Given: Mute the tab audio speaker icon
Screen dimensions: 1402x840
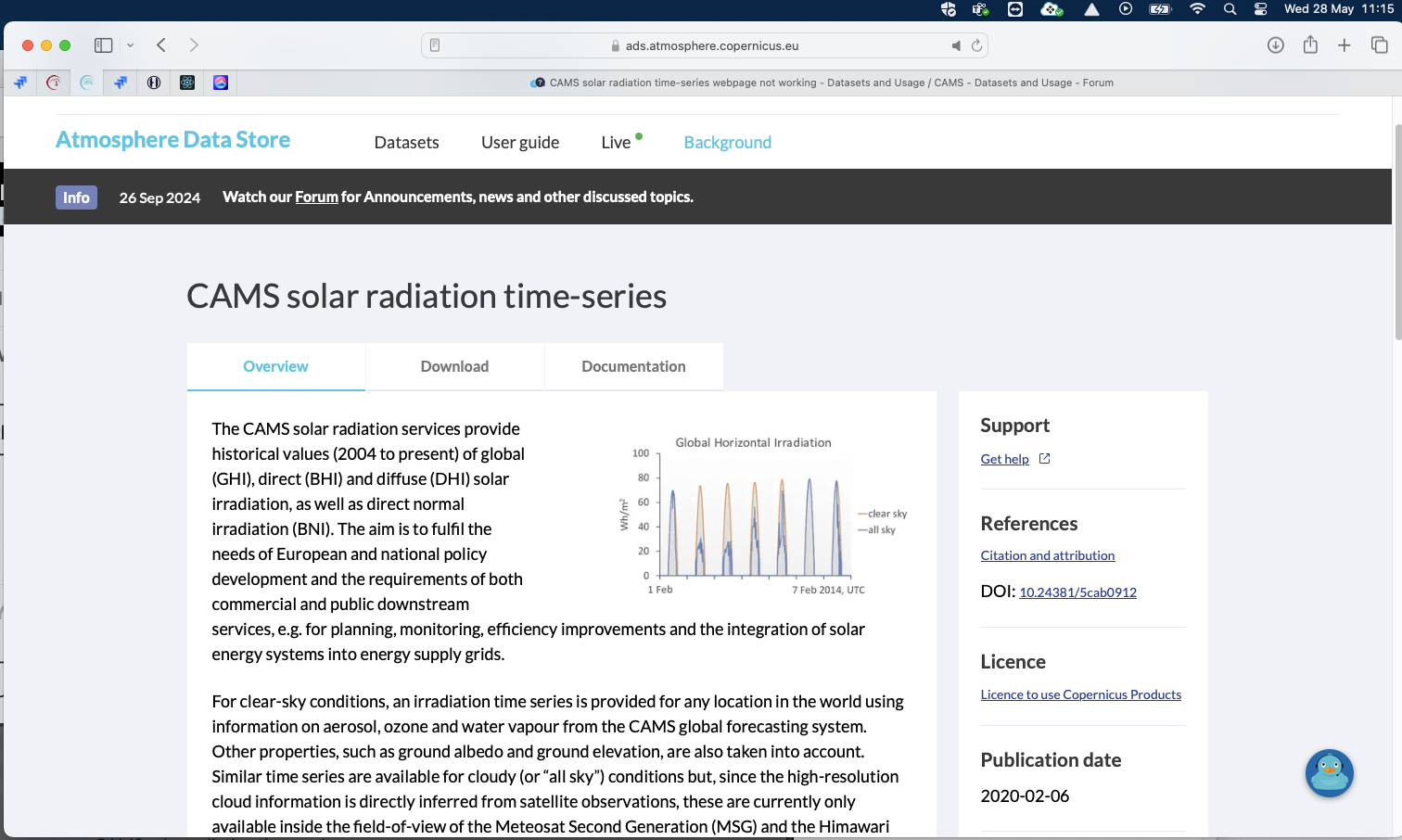Looking at the screenshot, I should pyautogui.click(x=956, y=45).
